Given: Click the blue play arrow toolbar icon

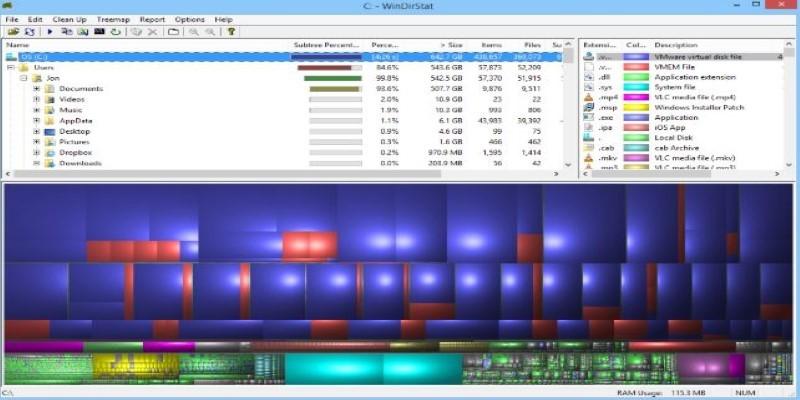Looking at the screenshot, I should pyautogui.click(x=50, y=32).
